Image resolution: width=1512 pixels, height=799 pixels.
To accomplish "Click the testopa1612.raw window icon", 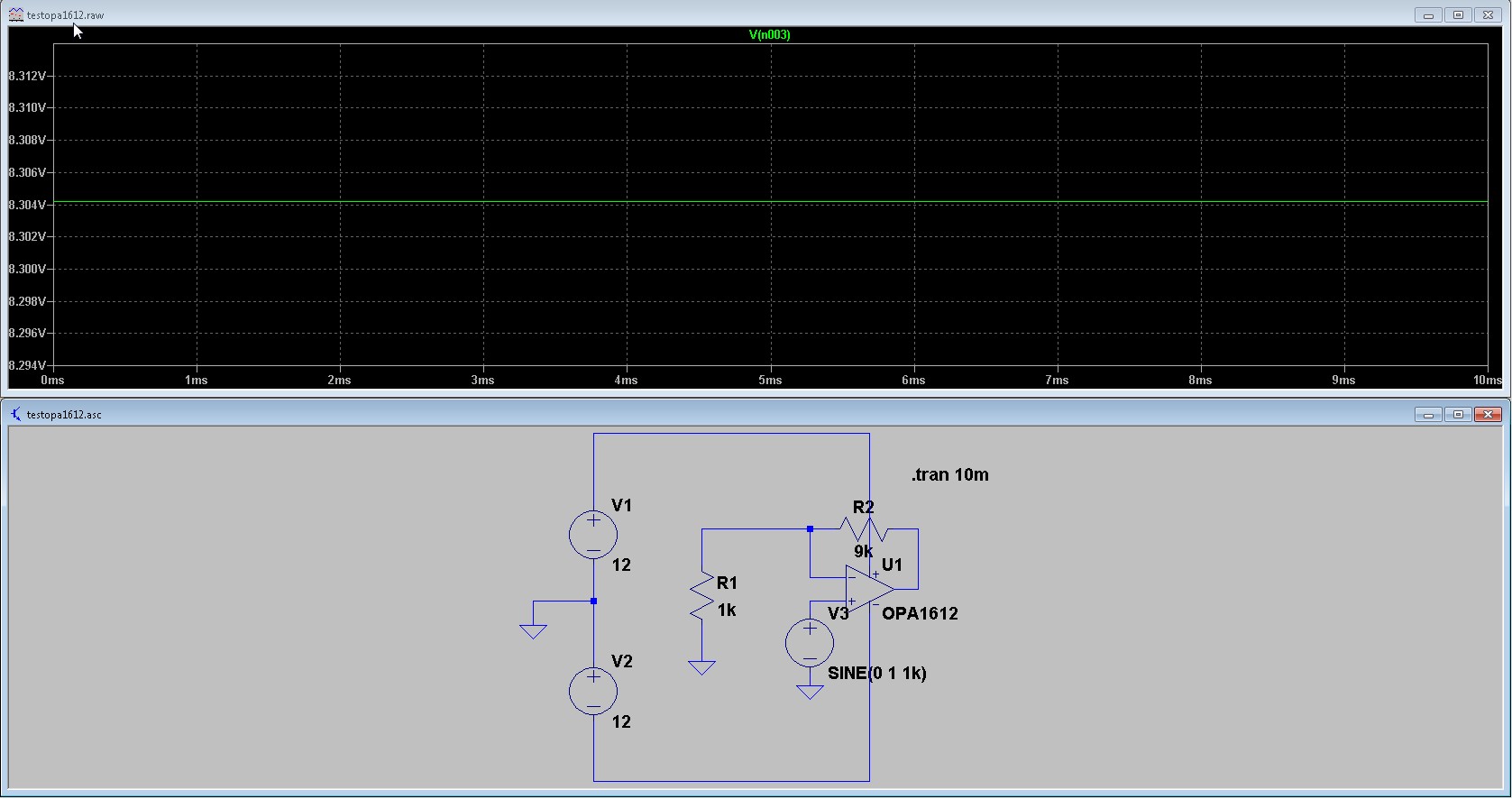I will pyautogui.click(x=15, y=14).
